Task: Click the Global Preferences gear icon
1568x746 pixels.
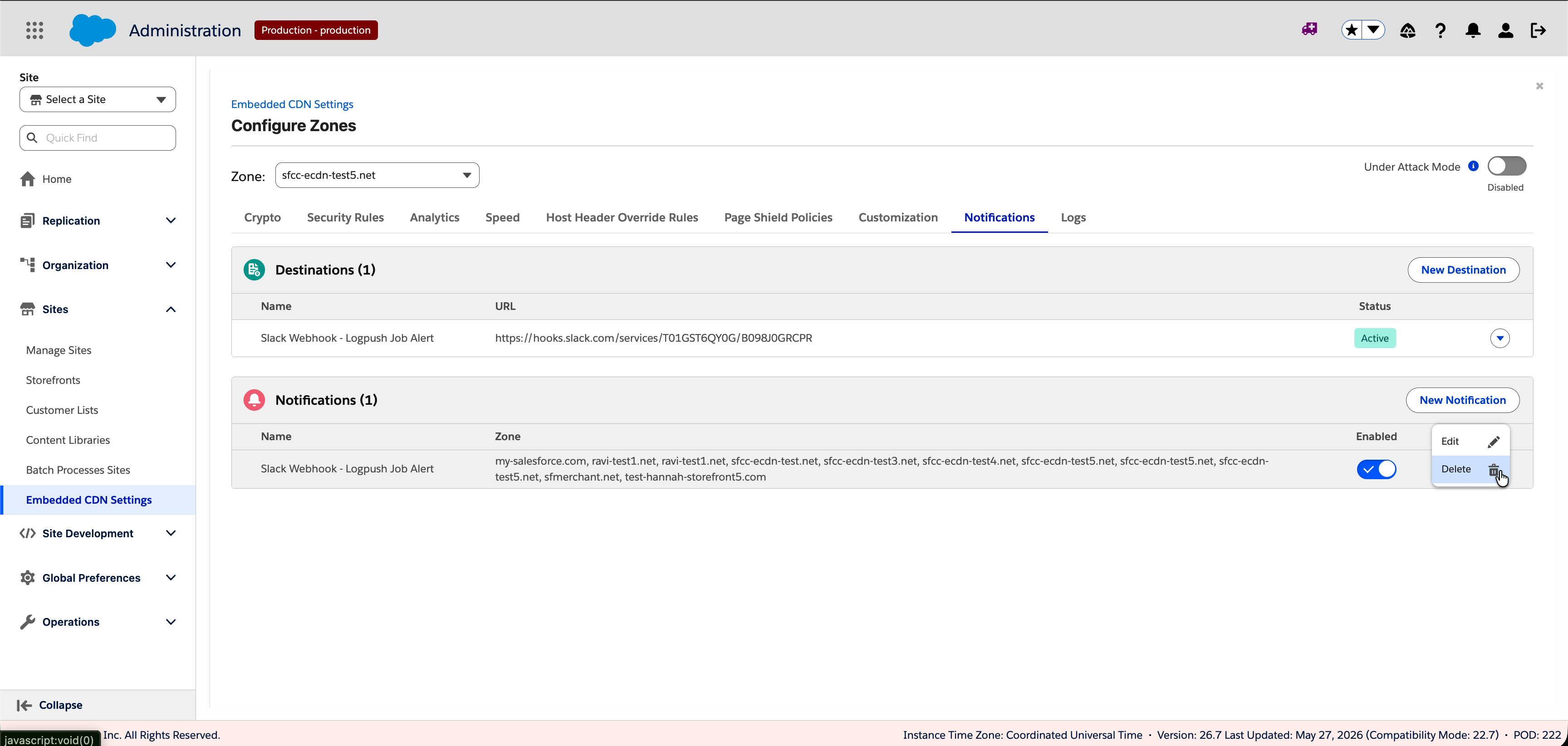Action: (27, 578)
